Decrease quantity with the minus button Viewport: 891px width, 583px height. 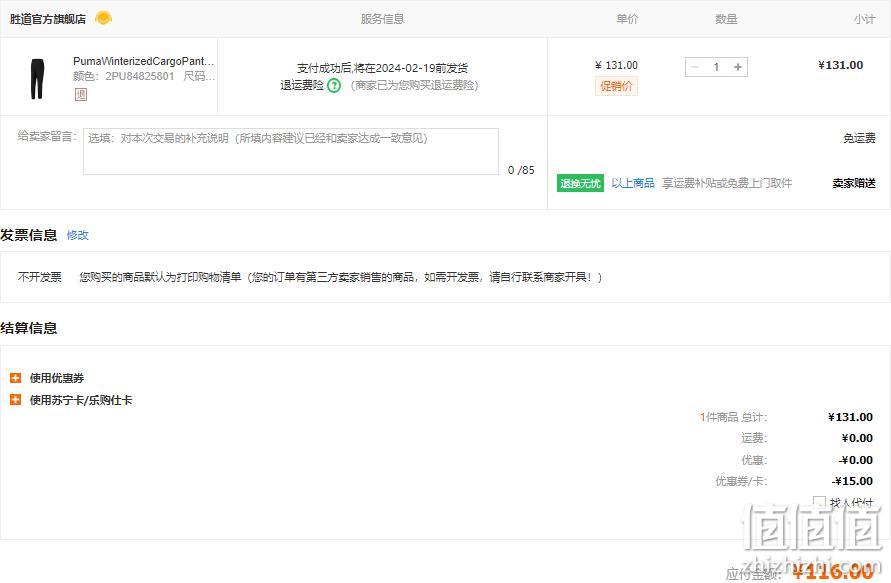click(694, 67)
